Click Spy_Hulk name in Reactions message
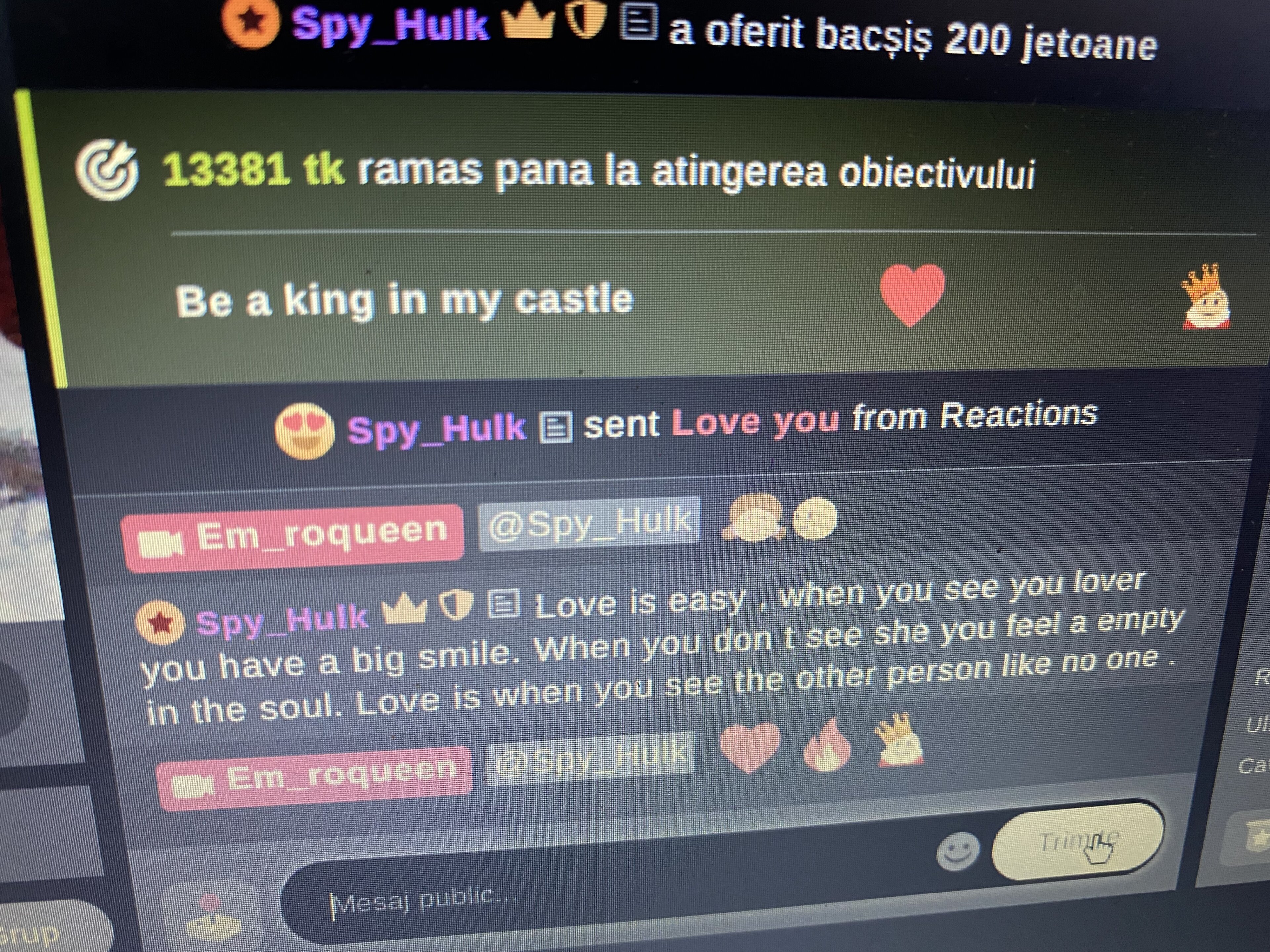The height and width of the screenshot is (952, 1270). (436, 429)
